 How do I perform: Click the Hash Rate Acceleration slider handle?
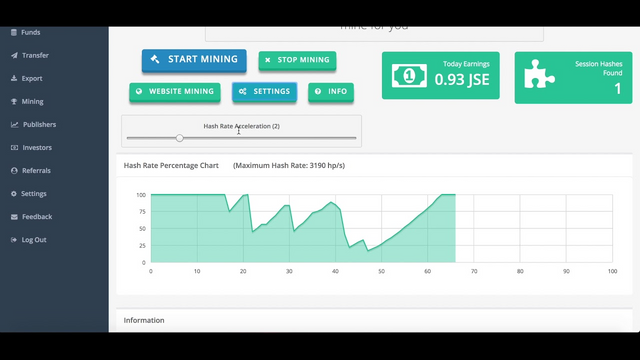tap(180, 138)
